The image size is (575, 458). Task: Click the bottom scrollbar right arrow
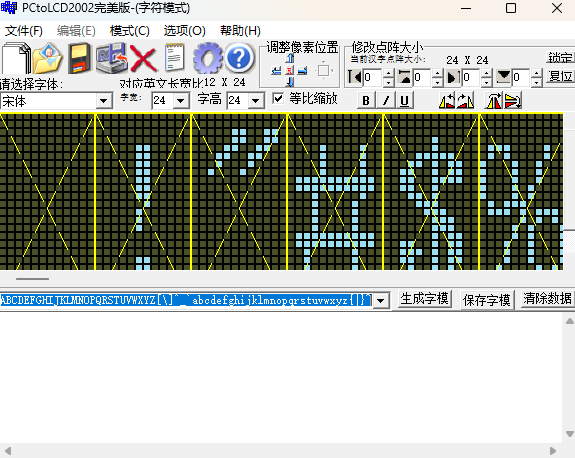point(553,451)
